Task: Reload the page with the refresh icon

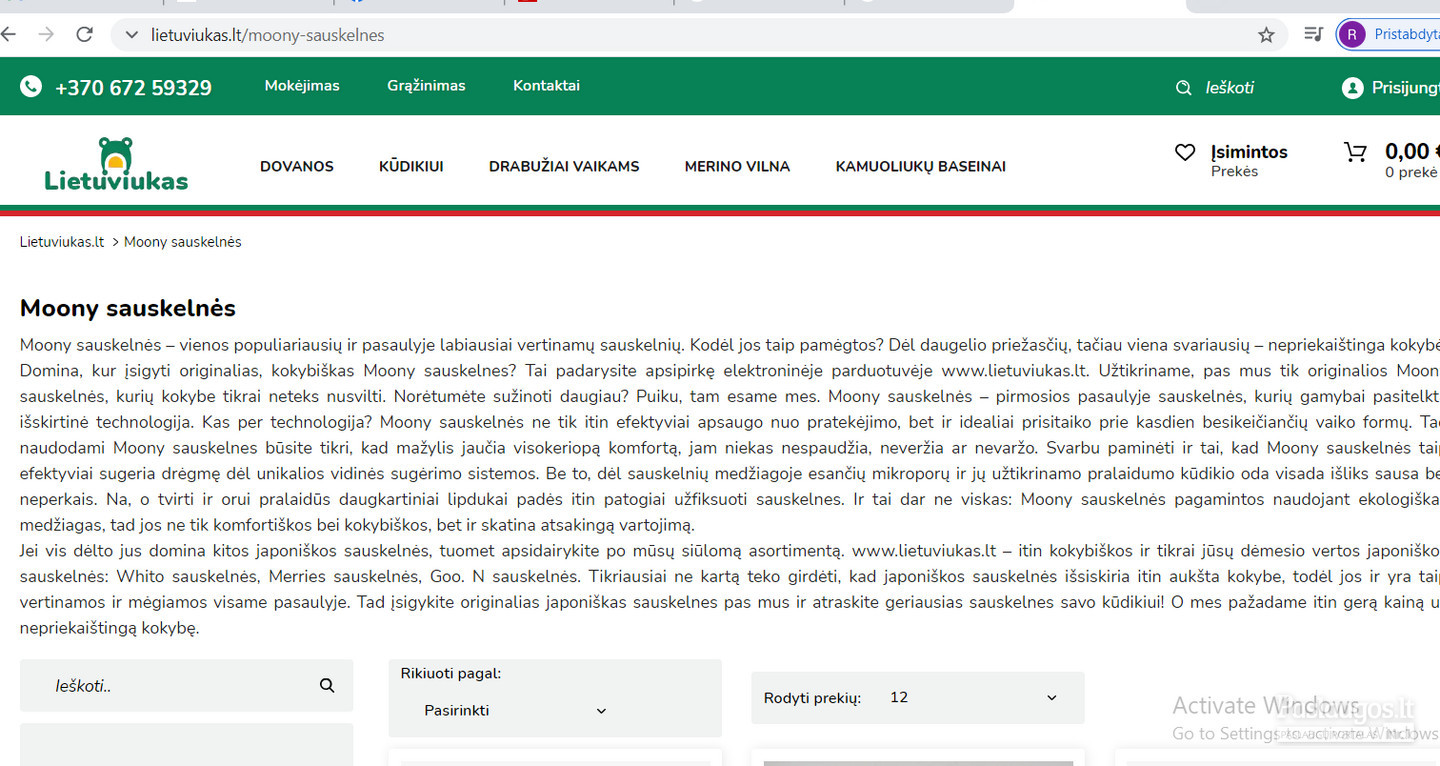Action: pos(85,35)
